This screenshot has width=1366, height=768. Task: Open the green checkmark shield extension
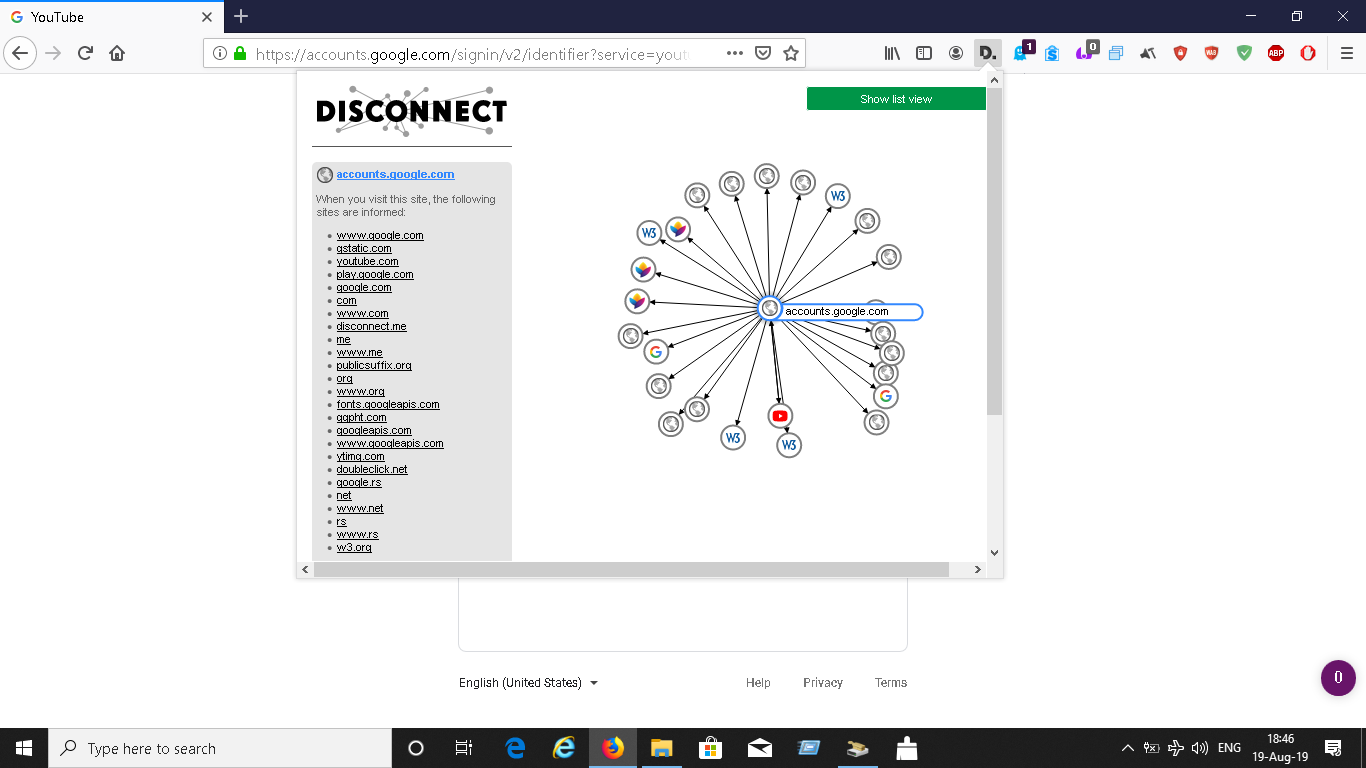click(1244, 53)
